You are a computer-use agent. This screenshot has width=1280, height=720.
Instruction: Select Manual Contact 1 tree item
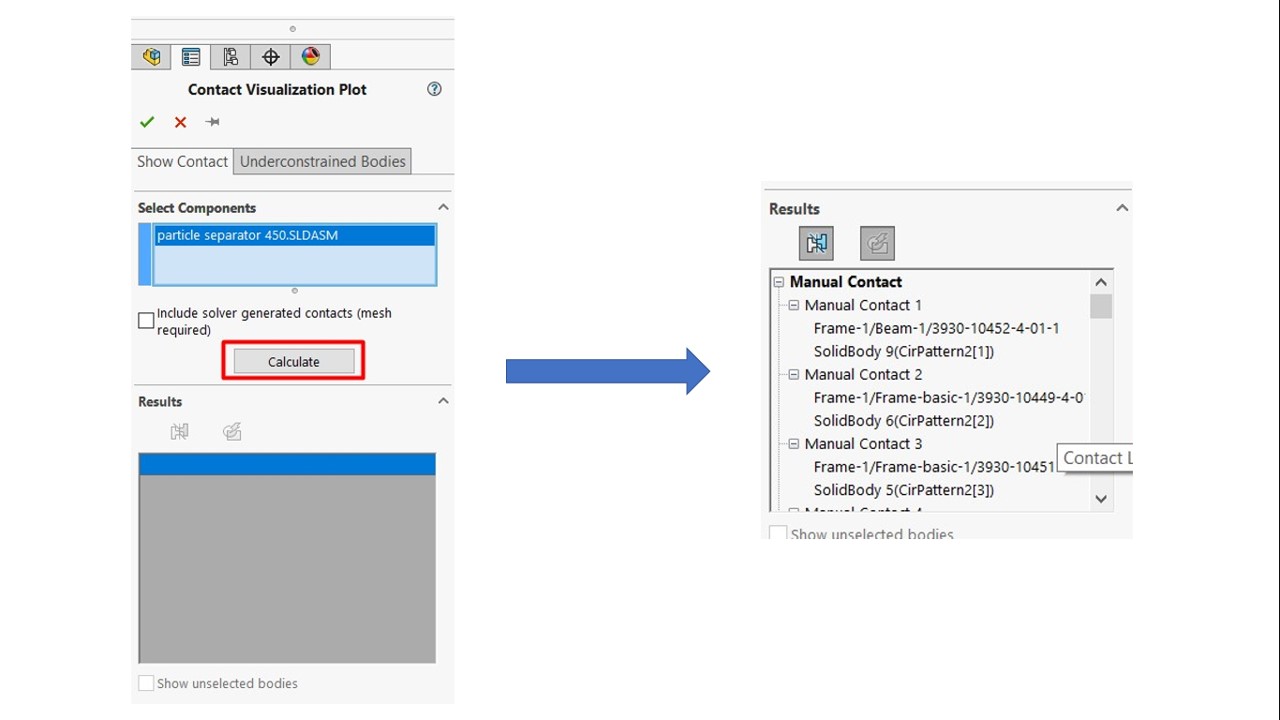863,305
